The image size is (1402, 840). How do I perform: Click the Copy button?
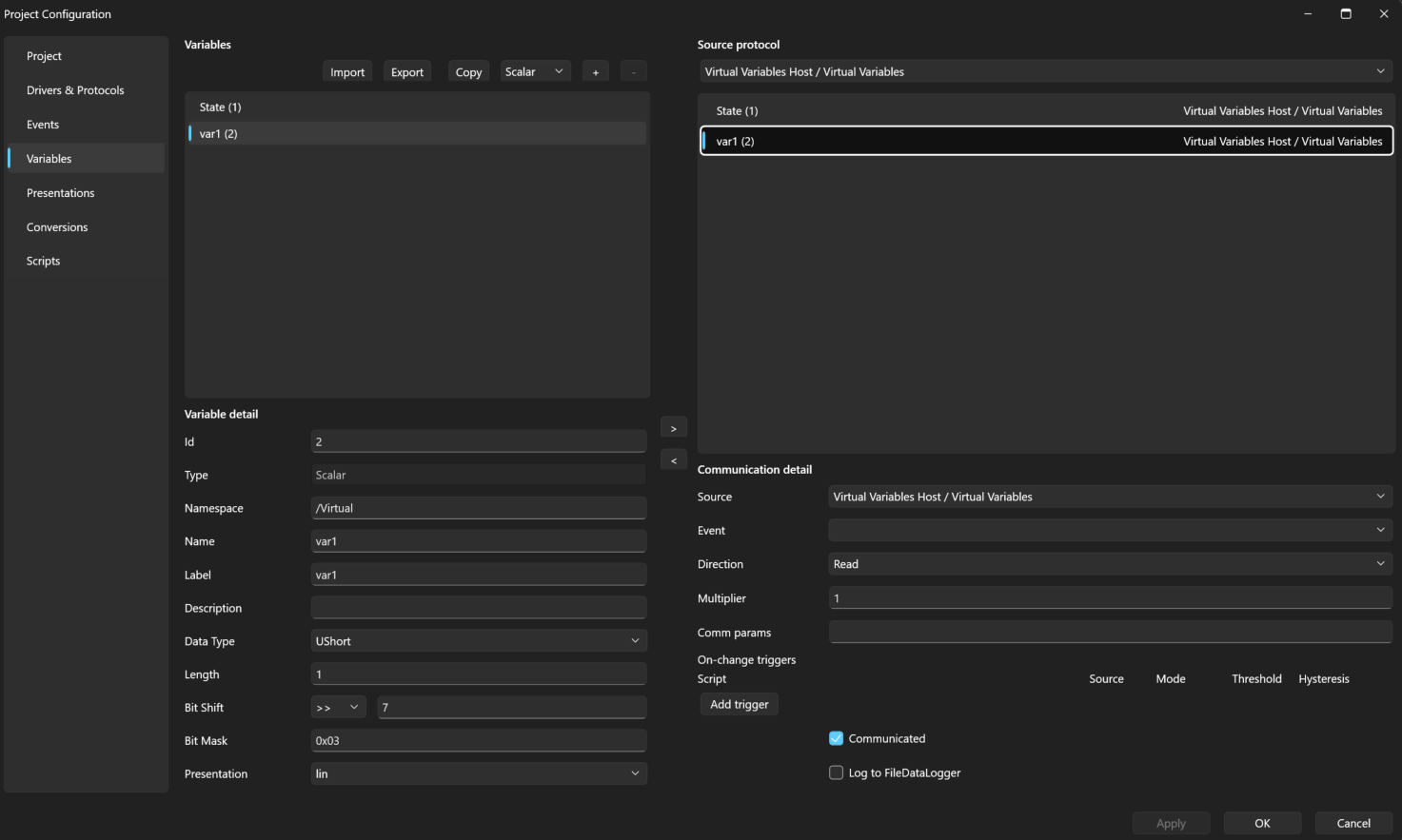click(468, 72)
